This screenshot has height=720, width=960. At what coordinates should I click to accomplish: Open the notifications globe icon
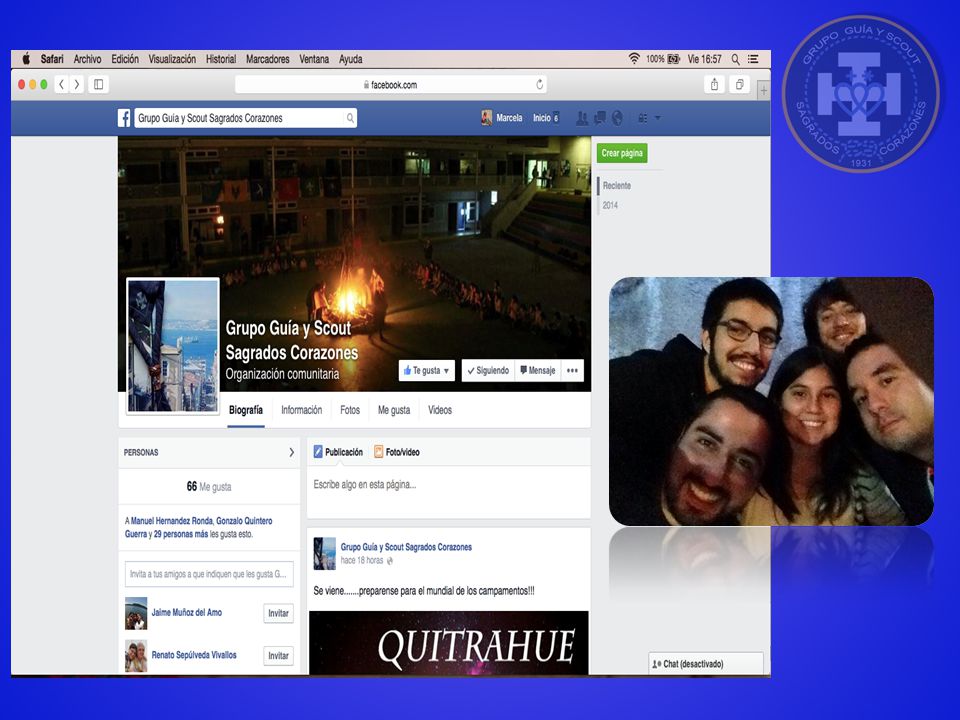point(617,118)
